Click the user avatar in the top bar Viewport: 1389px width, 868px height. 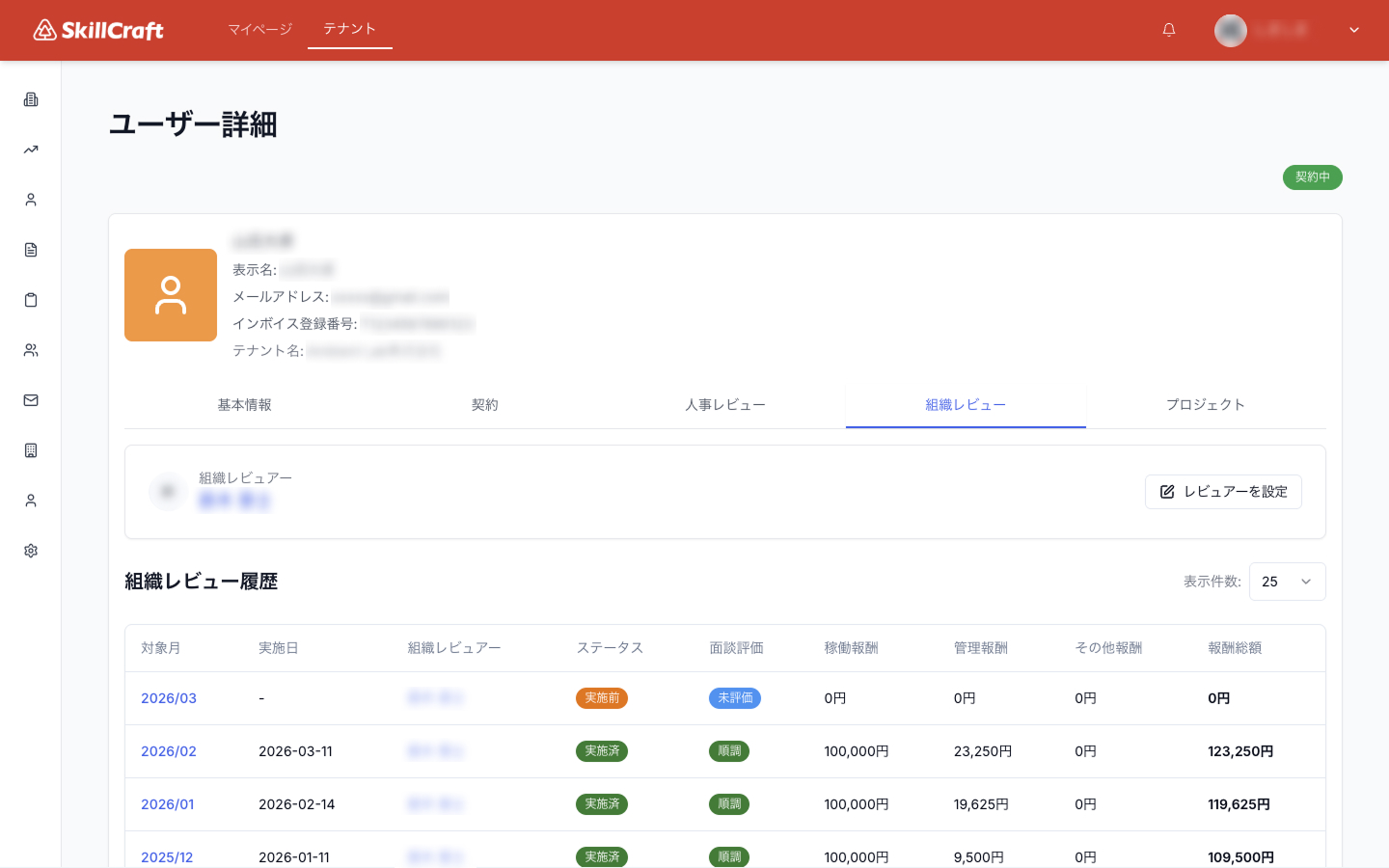click(x=1230, y=30)
